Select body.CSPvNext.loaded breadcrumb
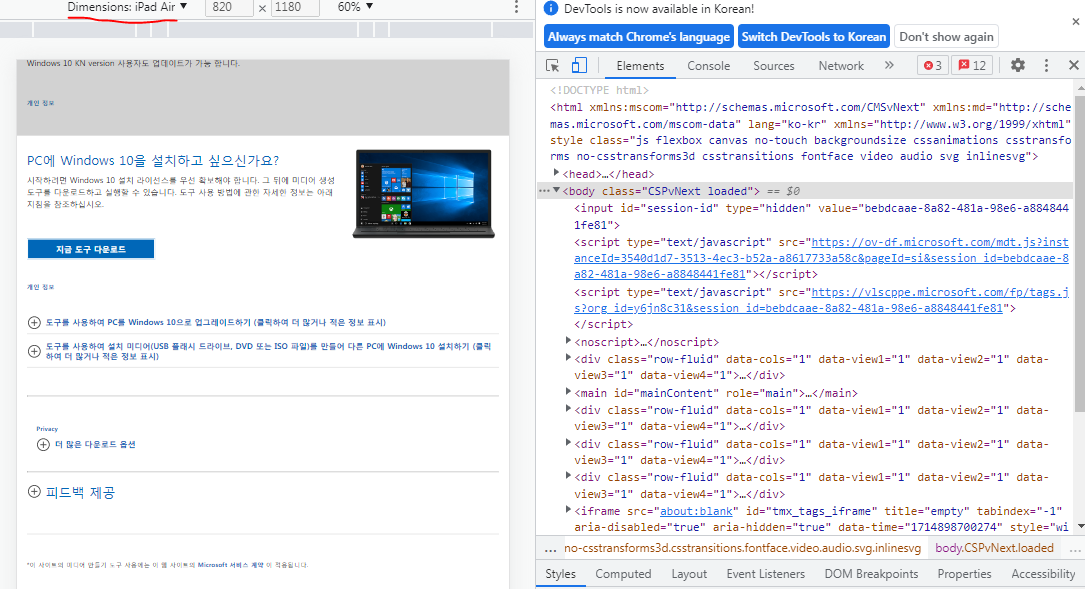 point(994,547)
